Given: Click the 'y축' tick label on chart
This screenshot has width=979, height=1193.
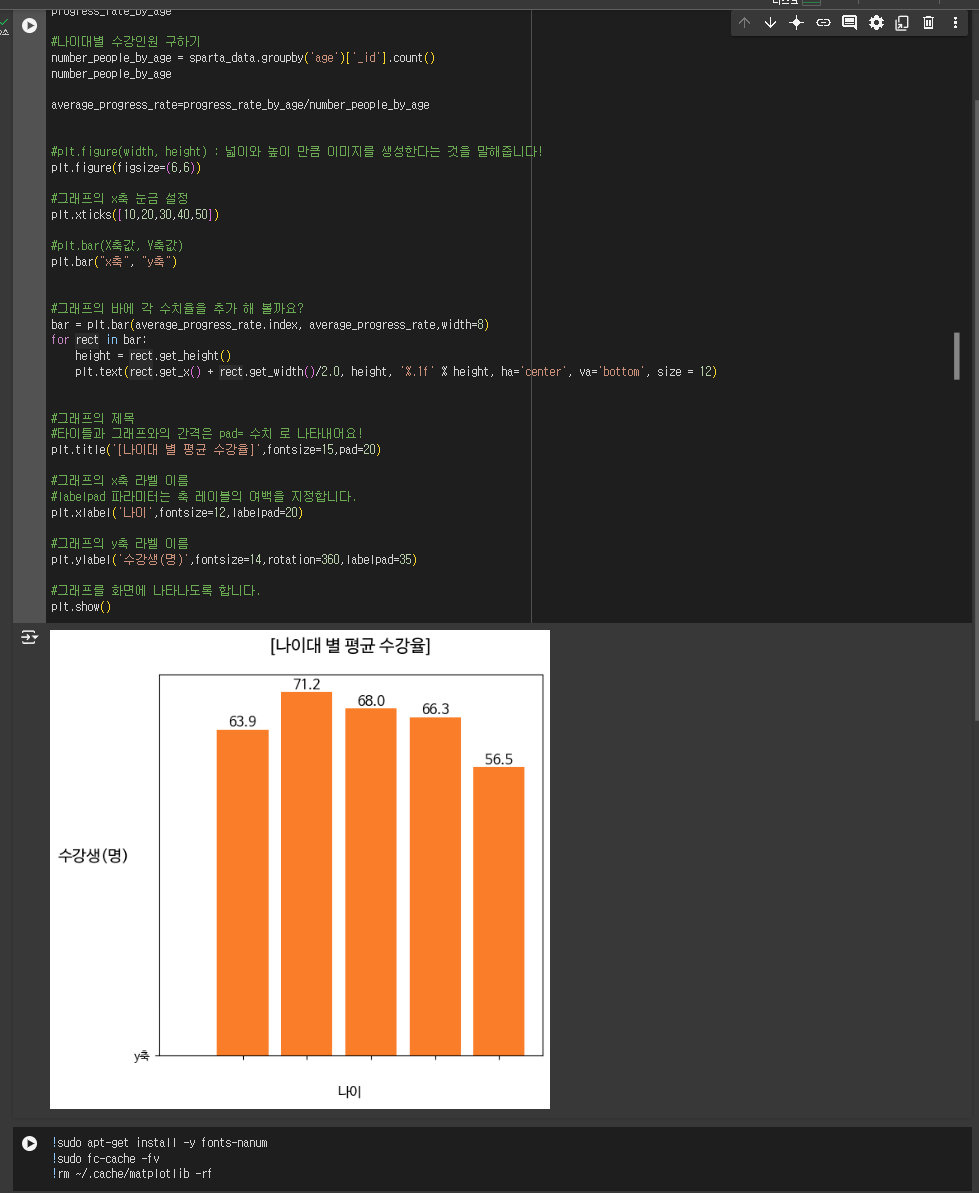Looking at the screenshot, I should pos(142,1057).
